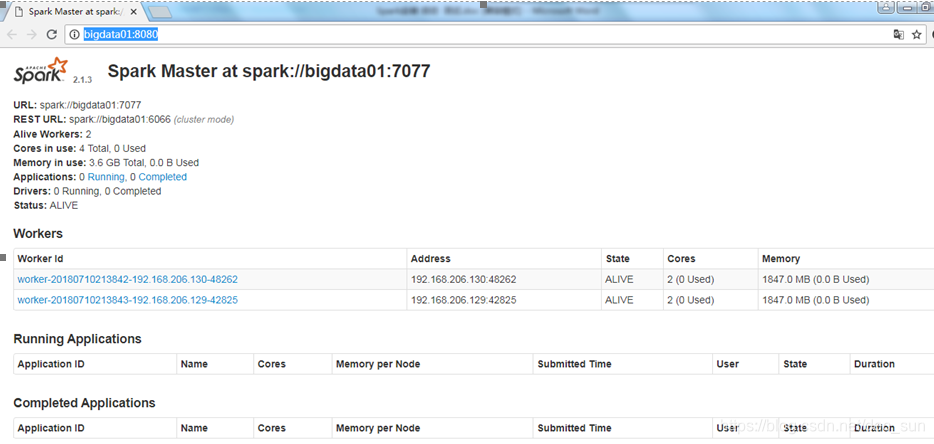The image size is (934, 444).
Task: Click the Workers section heading
Action: (x=38, y=233)
